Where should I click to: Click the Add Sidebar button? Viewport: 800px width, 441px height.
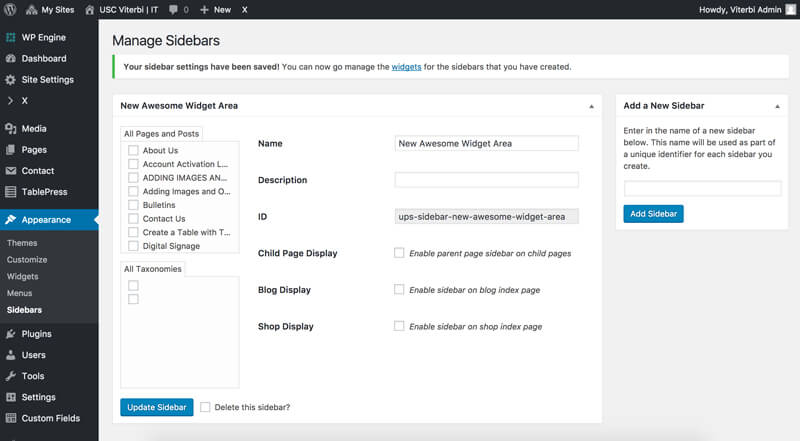[x=653, y=214]
